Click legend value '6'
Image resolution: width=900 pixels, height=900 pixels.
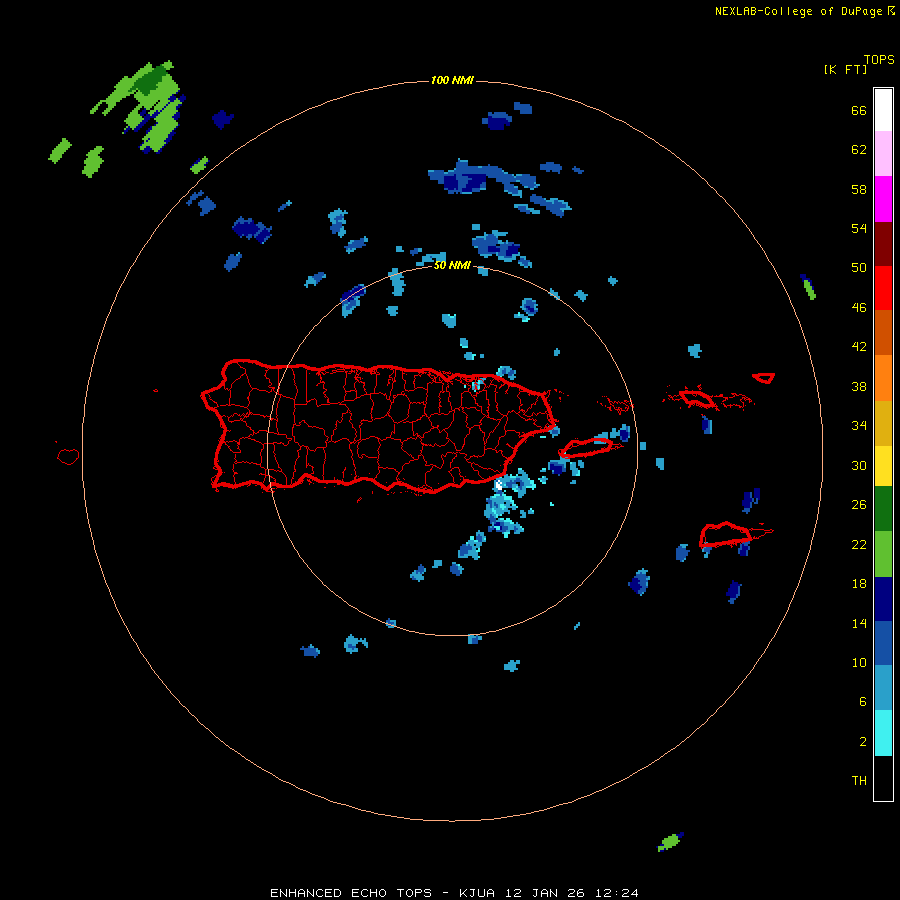tap(863, 702)
